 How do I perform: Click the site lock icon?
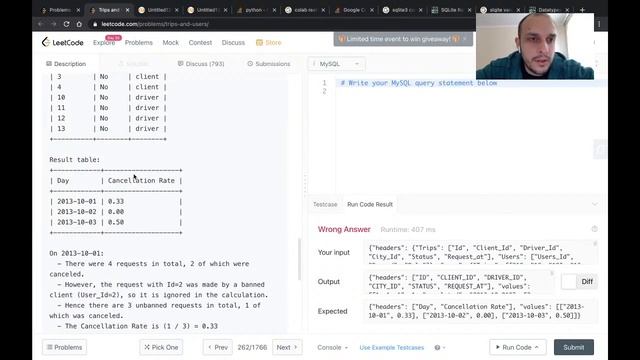pos(95,24)
